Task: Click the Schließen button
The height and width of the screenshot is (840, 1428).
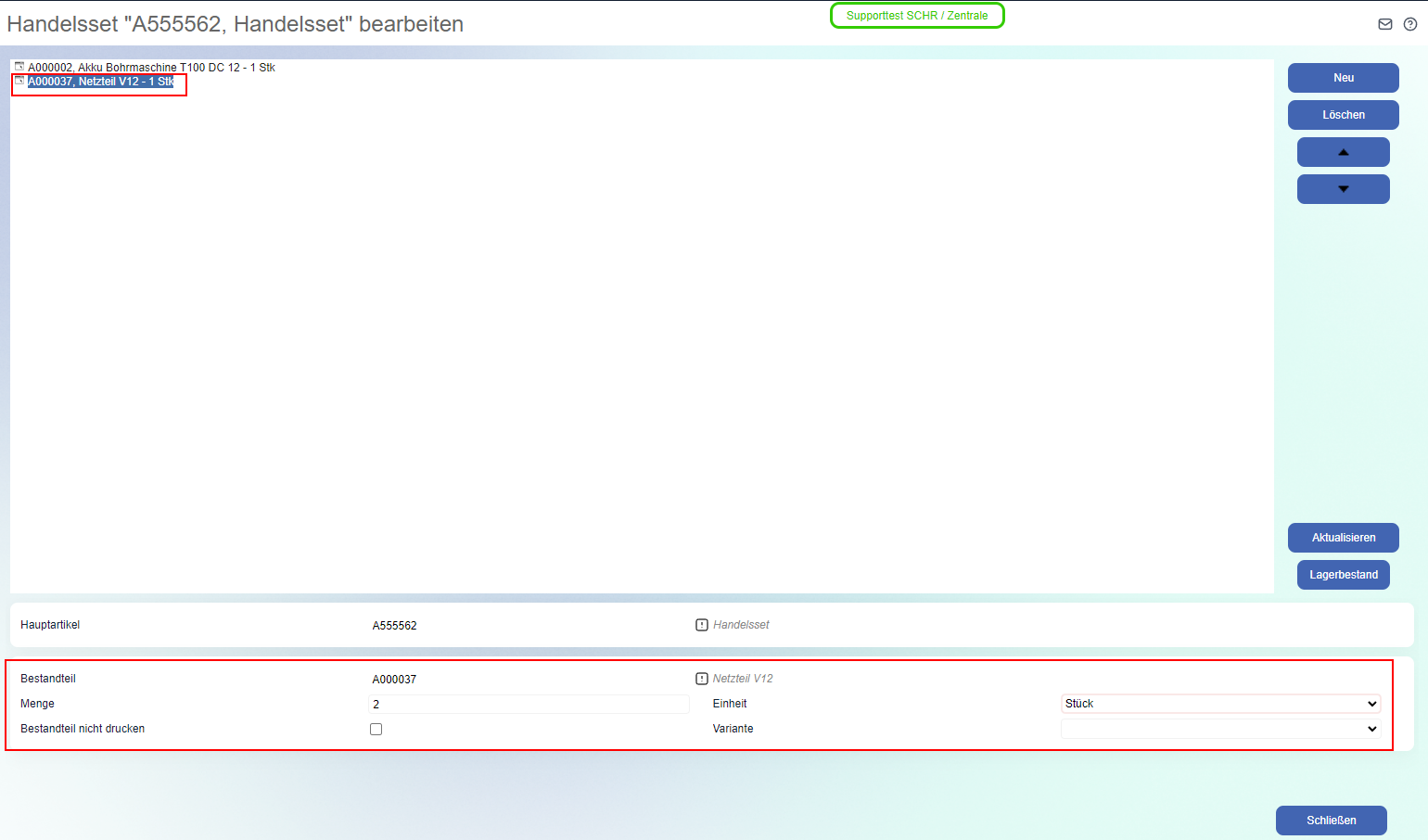Action: coord(1332,821)
